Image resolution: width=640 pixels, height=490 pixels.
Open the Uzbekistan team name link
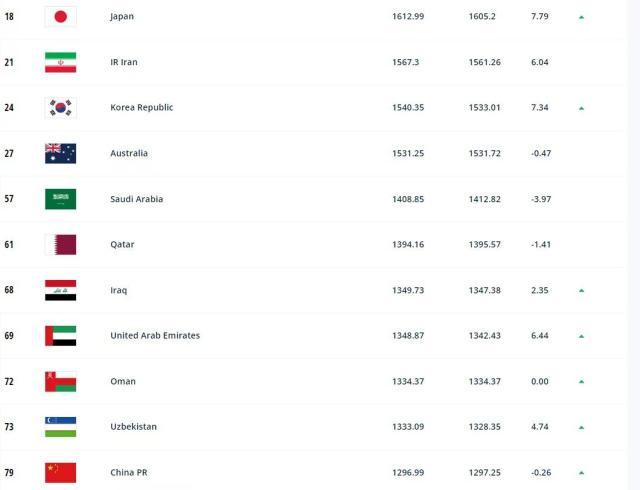tap(133, 427)
